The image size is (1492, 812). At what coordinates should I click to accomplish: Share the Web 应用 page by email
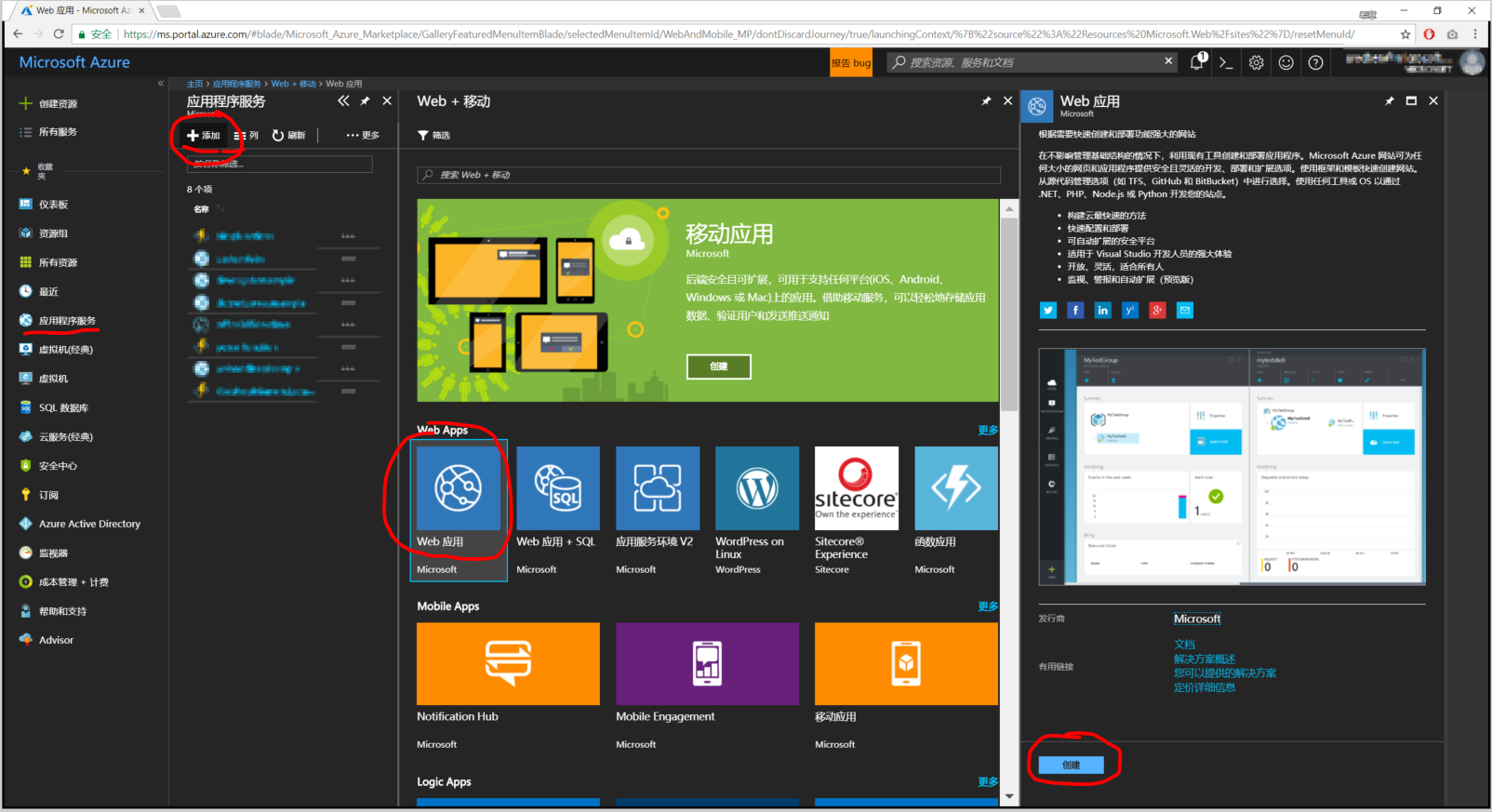click(x=1185, y=311)
